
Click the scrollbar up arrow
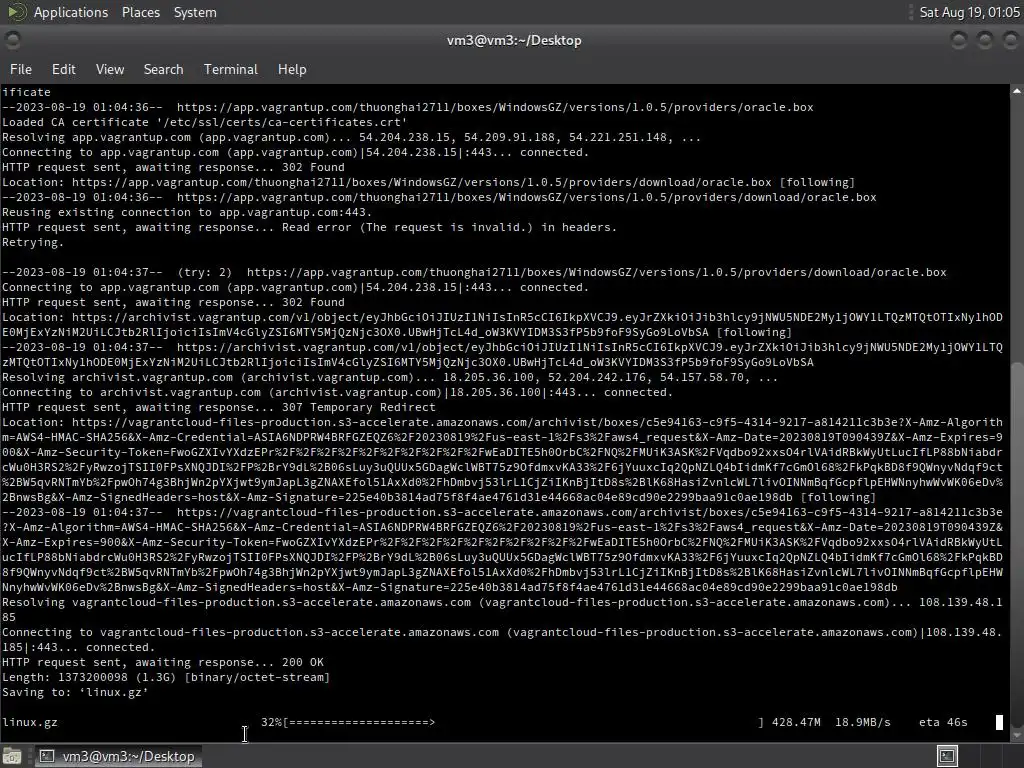click(1017, 91)
